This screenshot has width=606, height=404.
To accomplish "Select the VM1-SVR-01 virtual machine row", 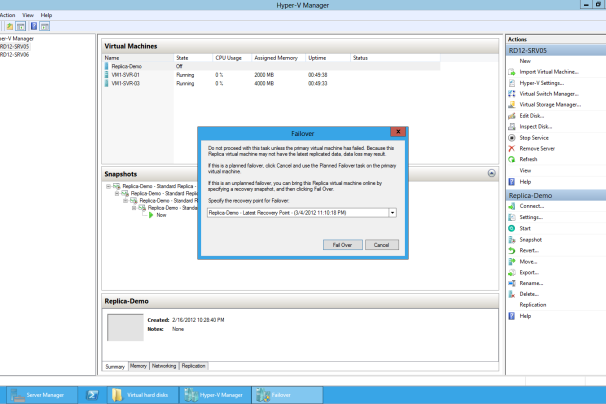I will 272,75.
